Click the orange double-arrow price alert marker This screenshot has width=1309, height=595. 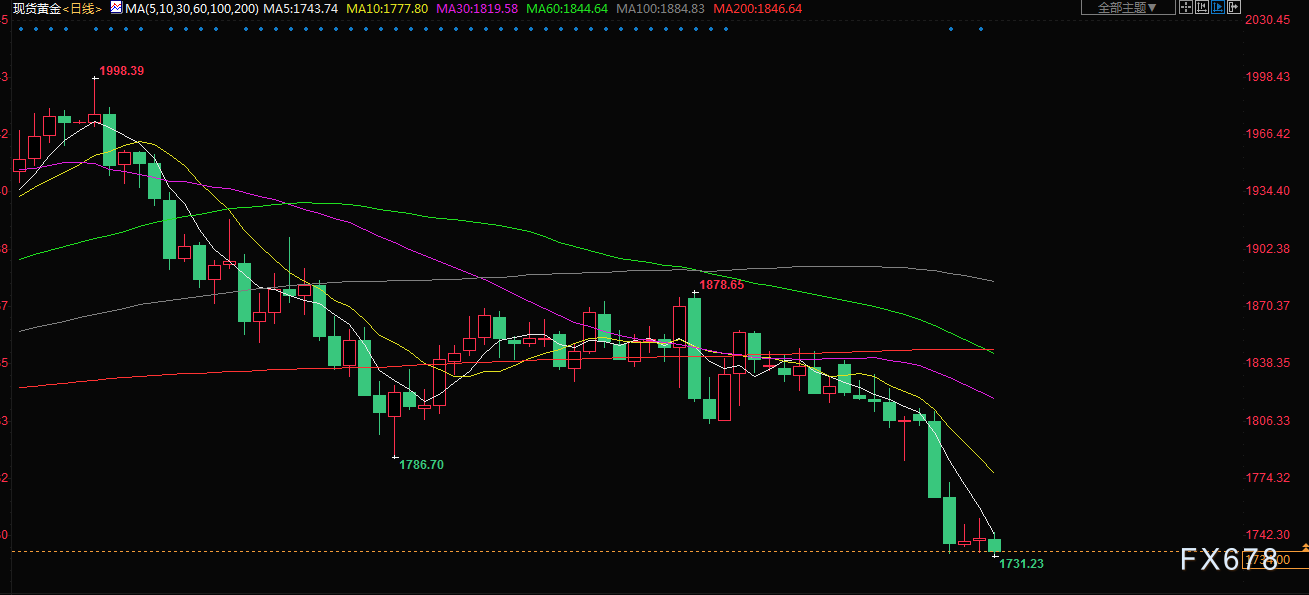(1304, 549)
